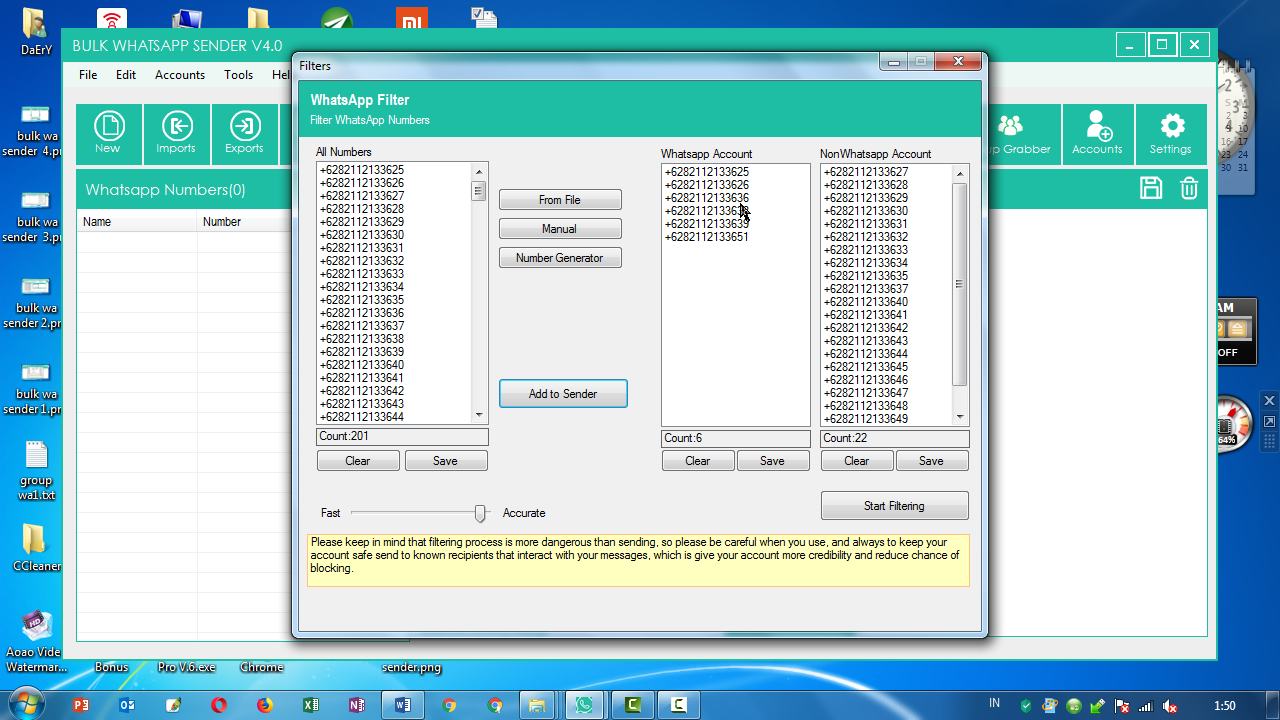This screenshot has height=720, width=1280.
Task: Click the trash icon of Whatsapp Numbers
Action: pos(1189,188)
